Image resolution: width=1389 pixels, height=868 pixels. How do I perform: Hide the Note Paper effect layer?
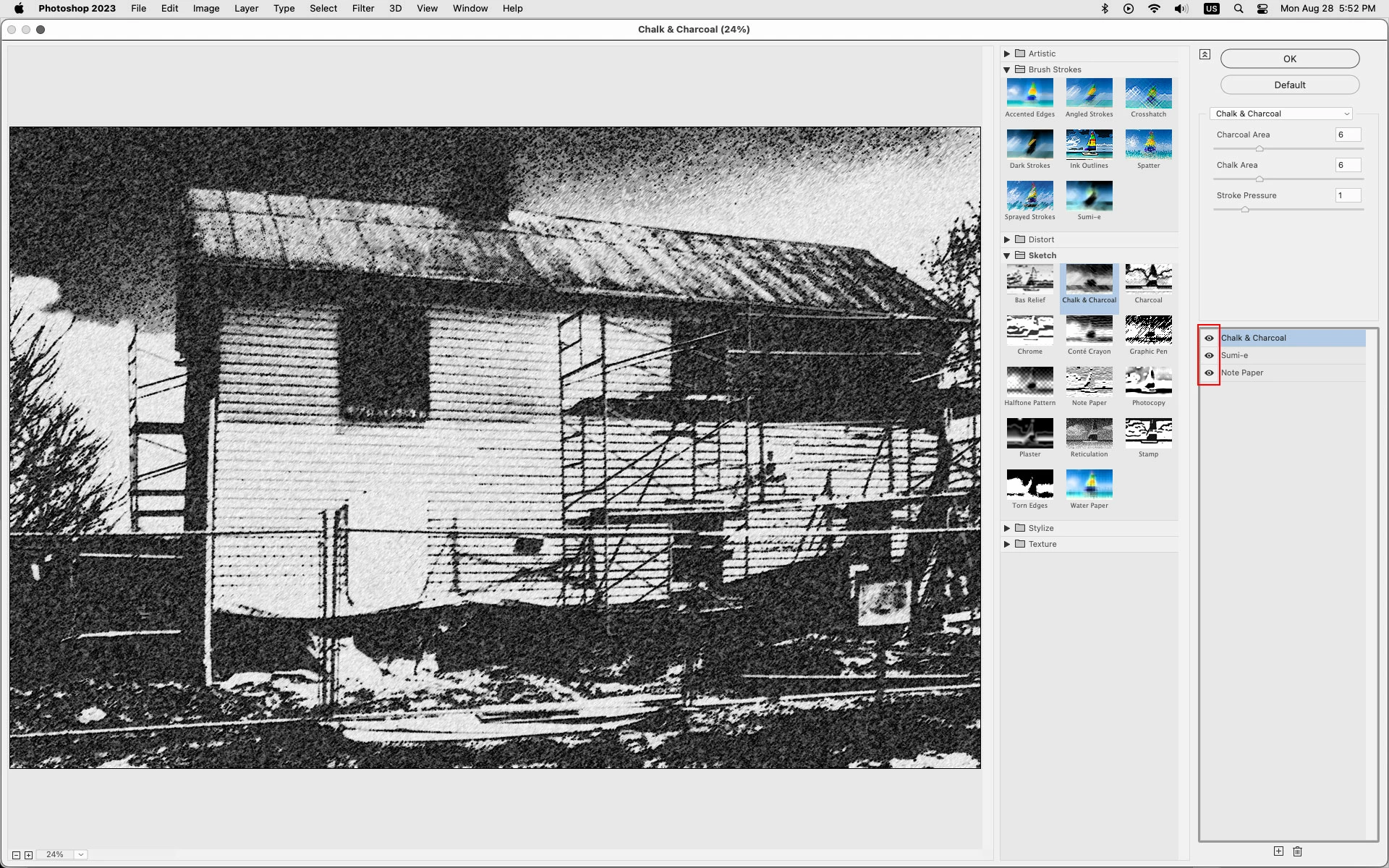tap(1209, 373)
